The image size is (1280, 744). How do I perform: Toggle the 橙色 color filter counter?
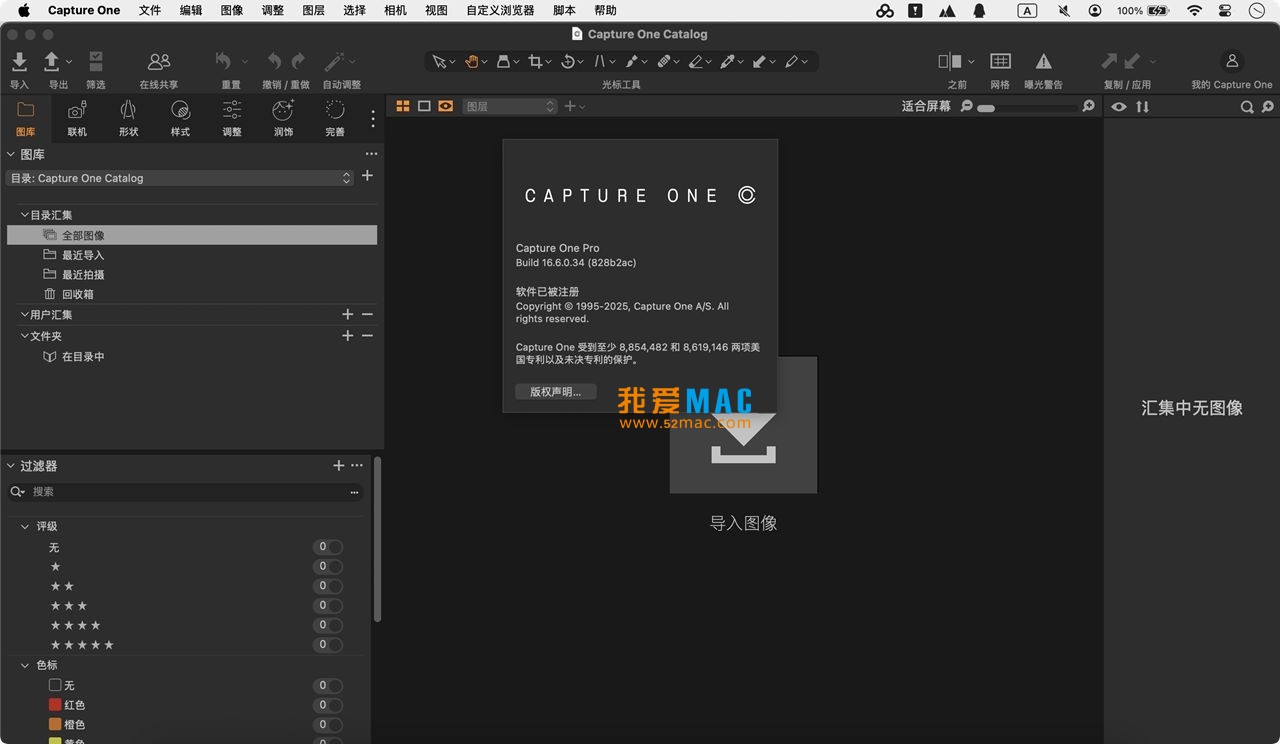click(327, 724)
